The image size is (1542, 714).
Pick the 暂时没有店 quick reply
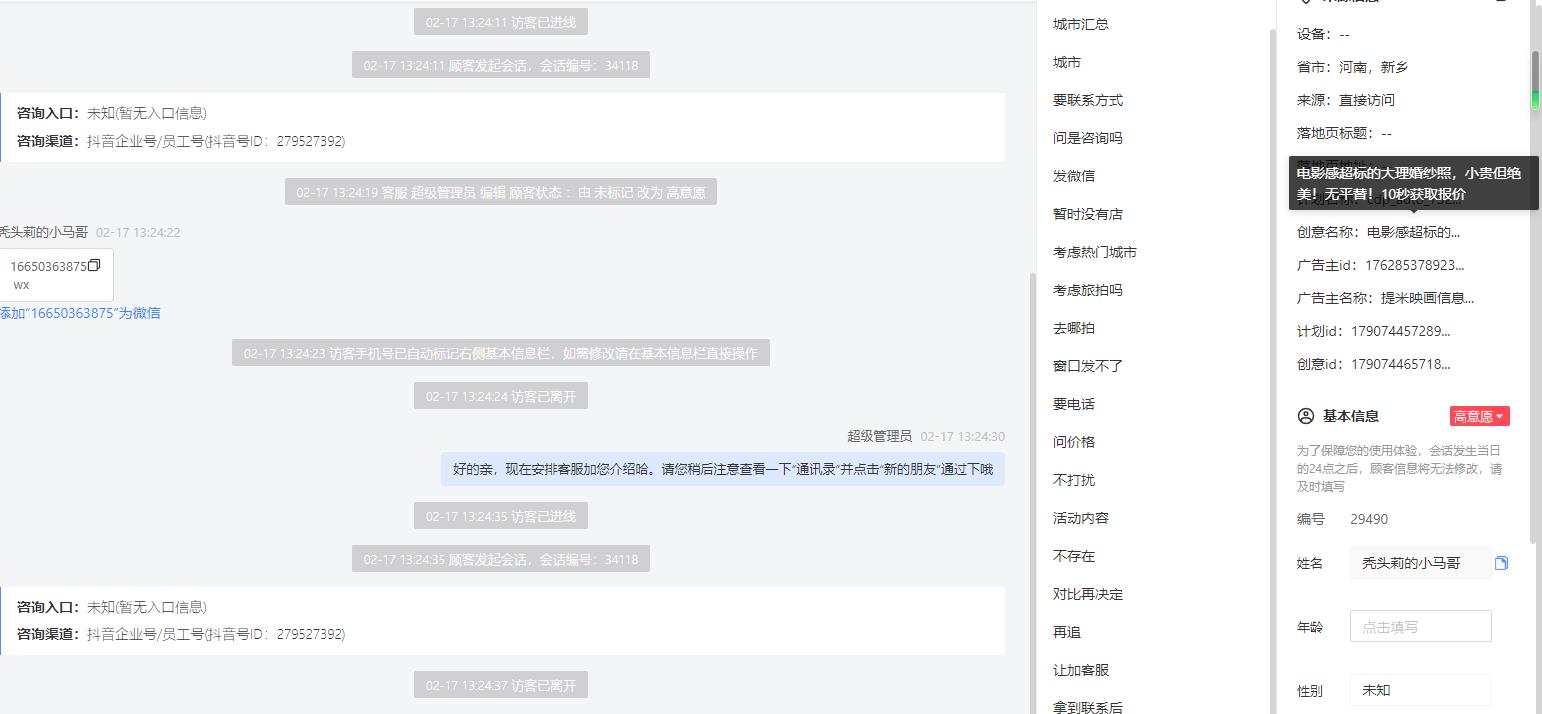[1088, 214]
